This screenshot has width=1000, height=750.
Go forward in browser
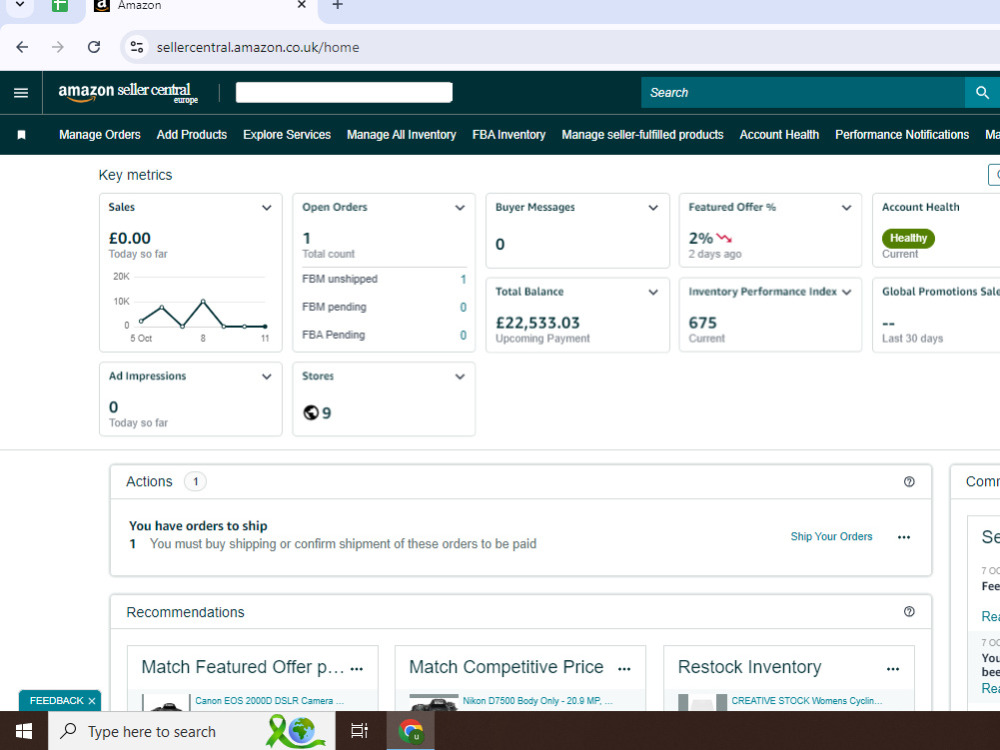point(58,47)
